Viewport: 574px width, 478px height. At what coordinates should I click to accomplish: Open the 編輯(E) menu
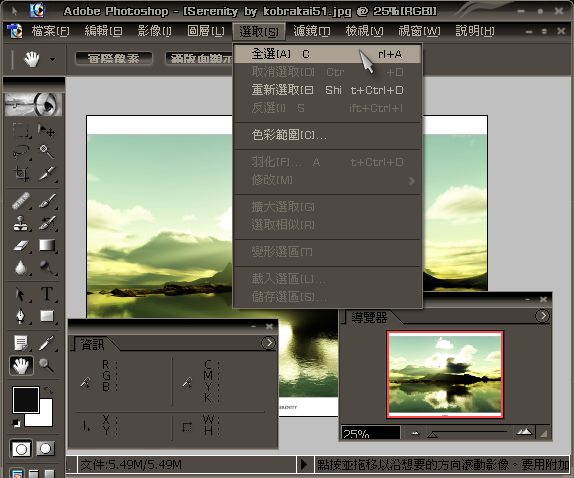tap(103, 31)
